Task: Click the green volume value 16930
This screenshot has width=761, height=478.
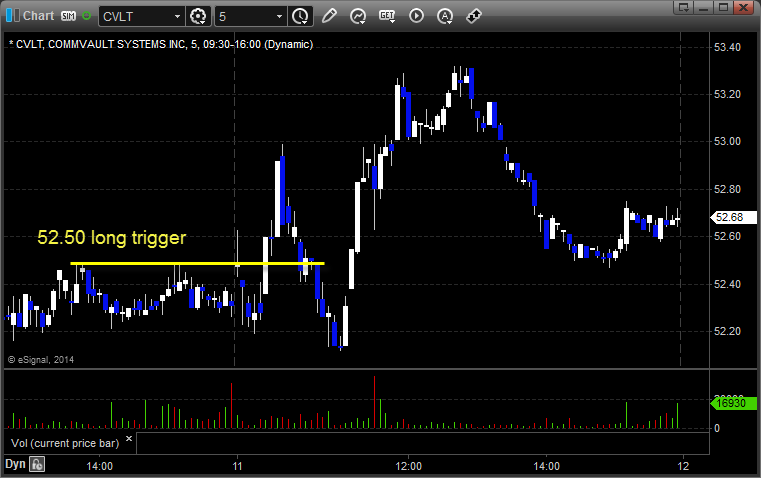Action: [x=734, y=403]
